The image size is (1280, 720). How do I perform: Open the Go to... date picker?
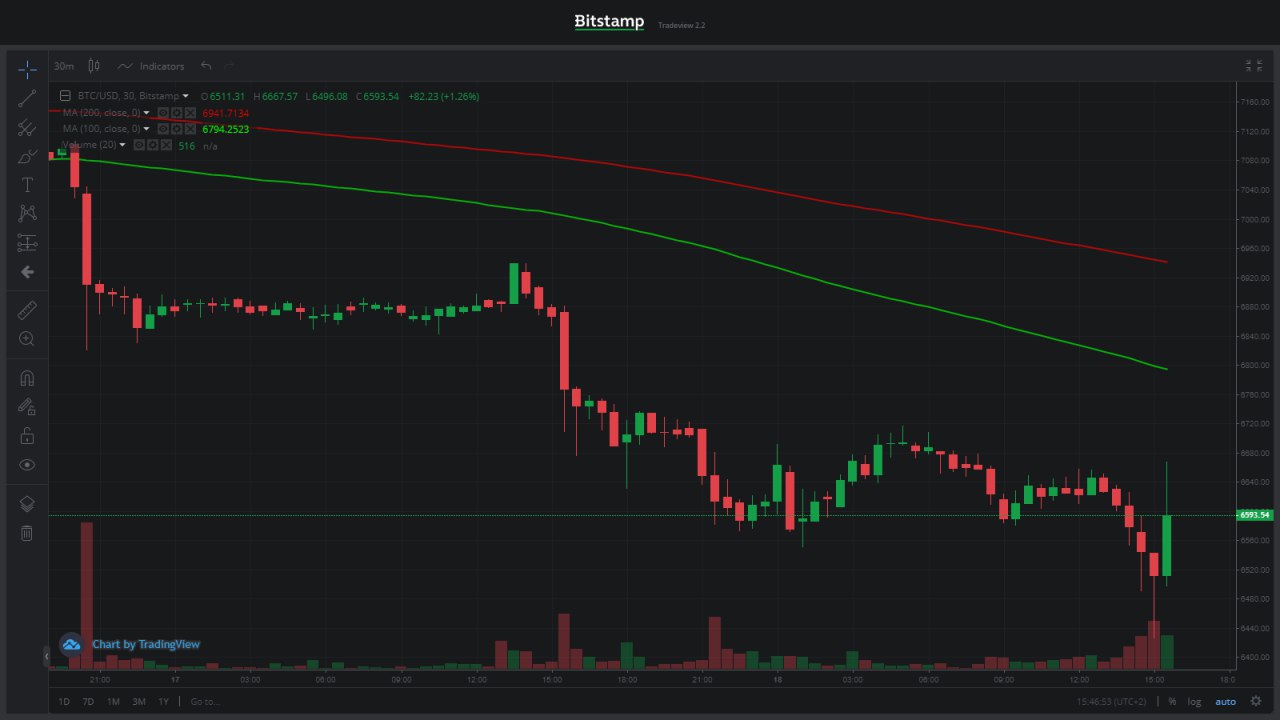[205, 702]
